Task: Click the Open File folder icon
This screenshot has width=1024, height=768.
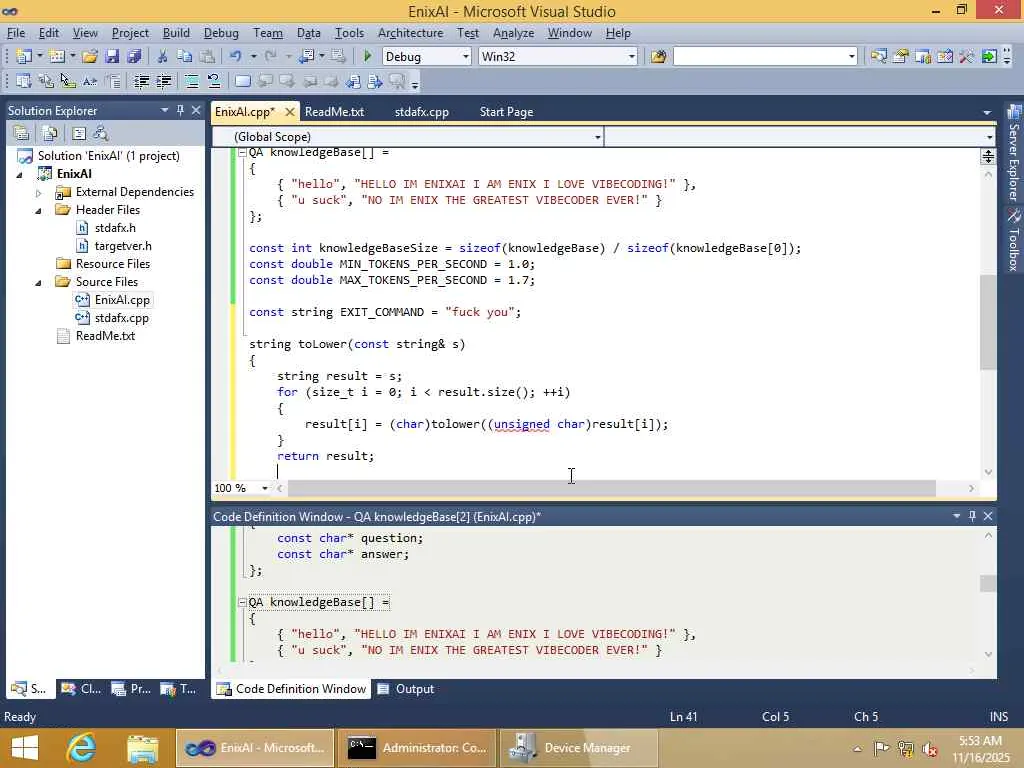Action: click(89, 57)
